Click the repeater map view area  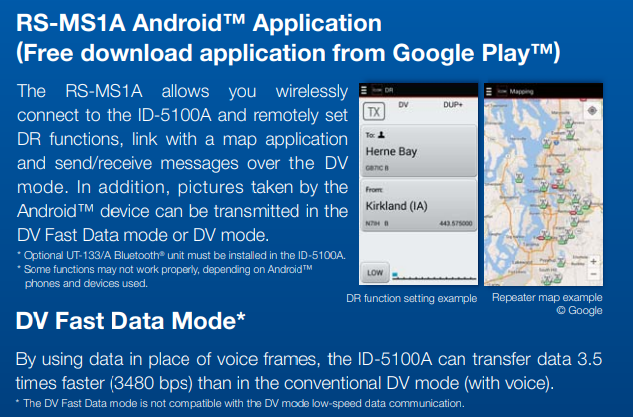pyautogui.click(x=540, y=190)
